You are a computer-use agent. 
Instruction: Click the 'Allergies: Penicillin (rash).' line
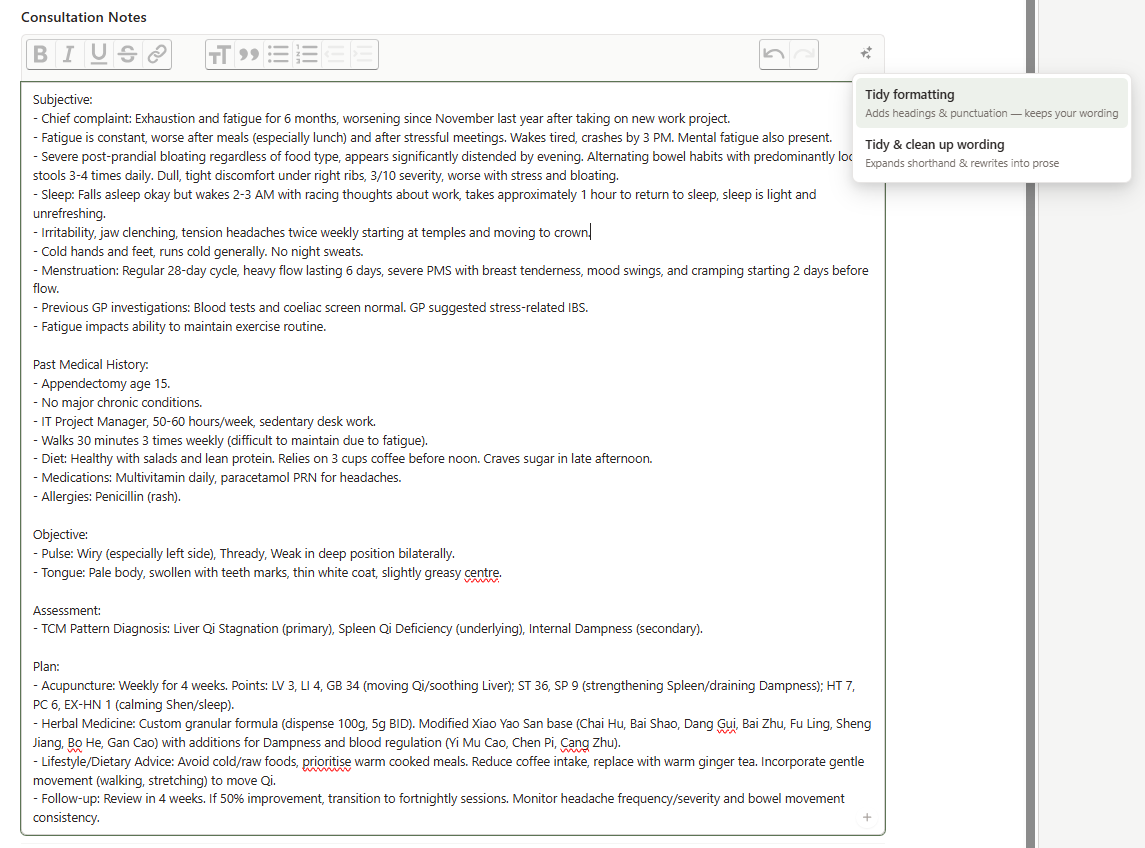coord(107,497)
